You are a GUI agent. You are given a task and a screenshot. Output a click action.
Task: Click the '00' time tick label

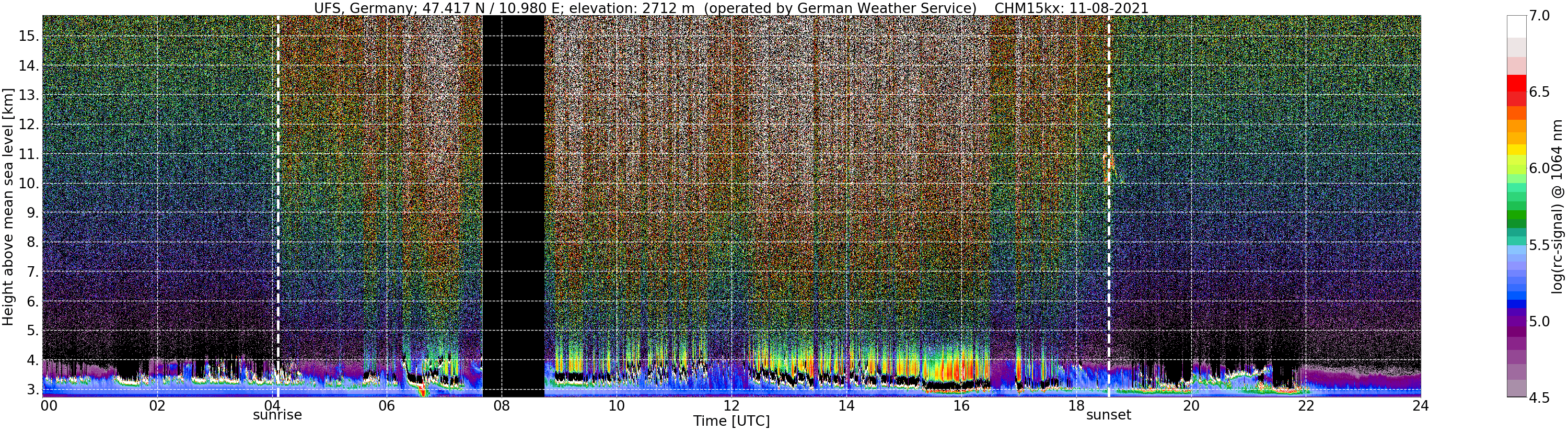point(49,405)
